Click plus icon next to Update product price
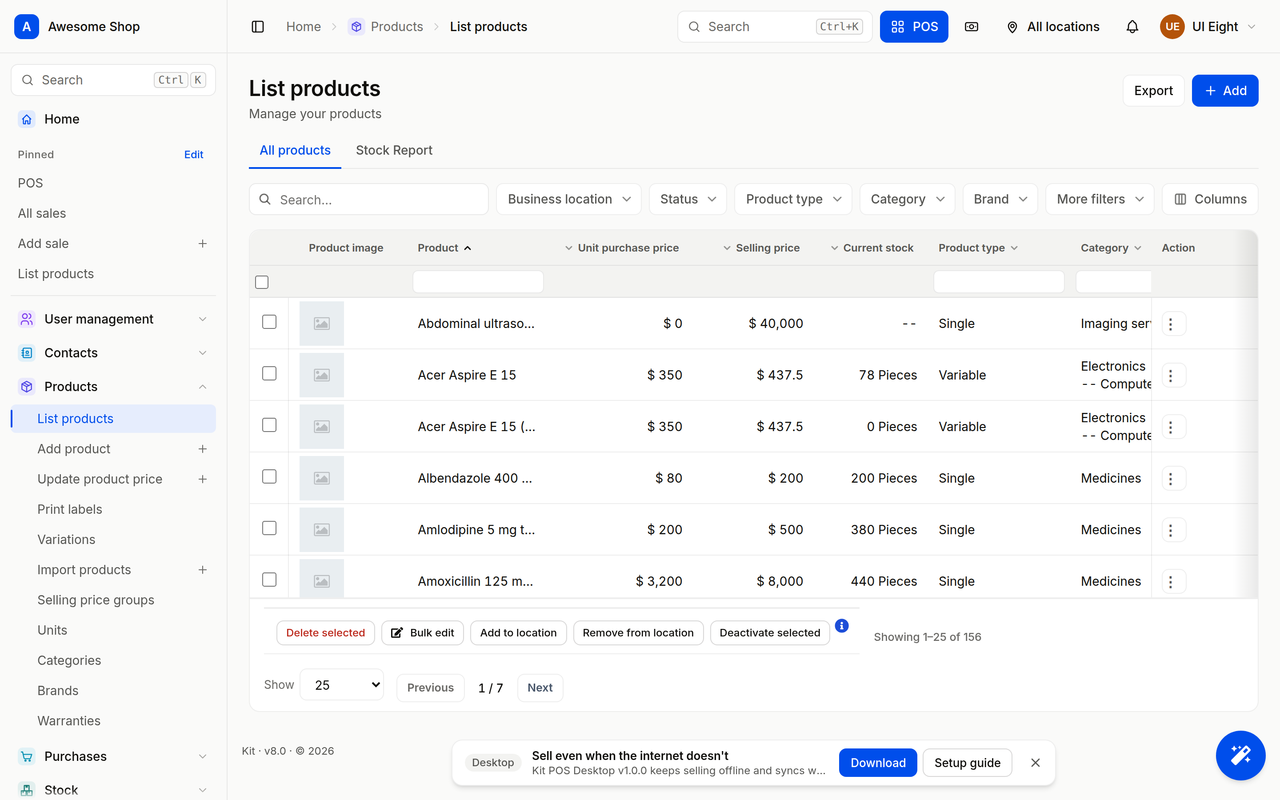Image resolution: width=1280 pixels, height=800 pixels. [202, 480]
